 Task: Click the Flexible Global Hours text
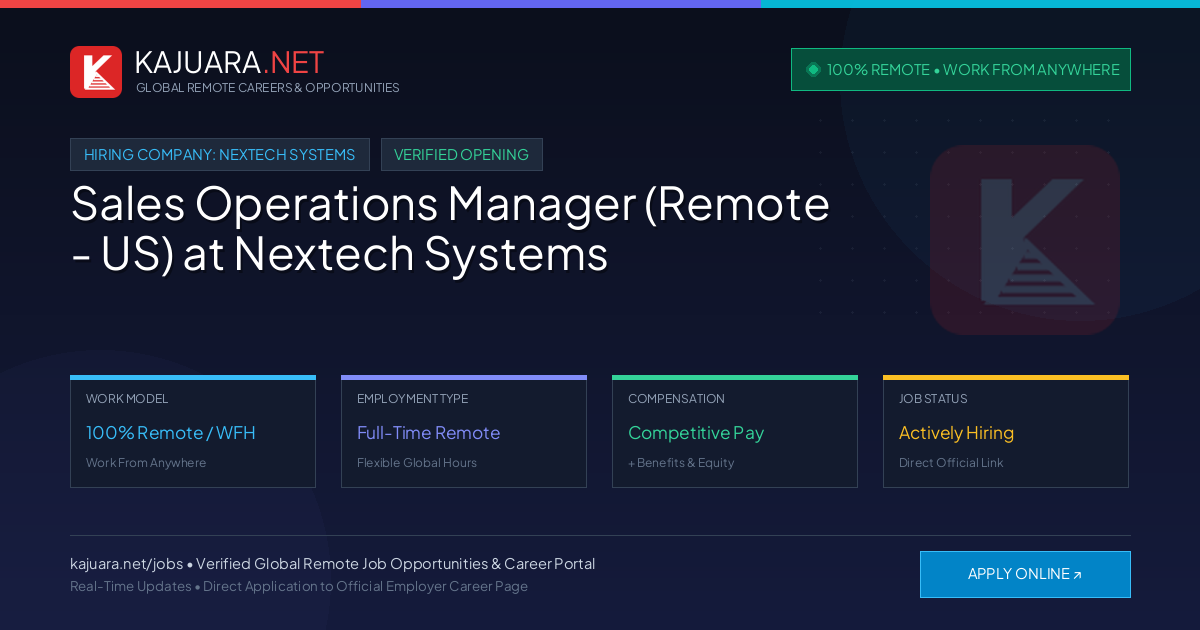pos(417,463)
